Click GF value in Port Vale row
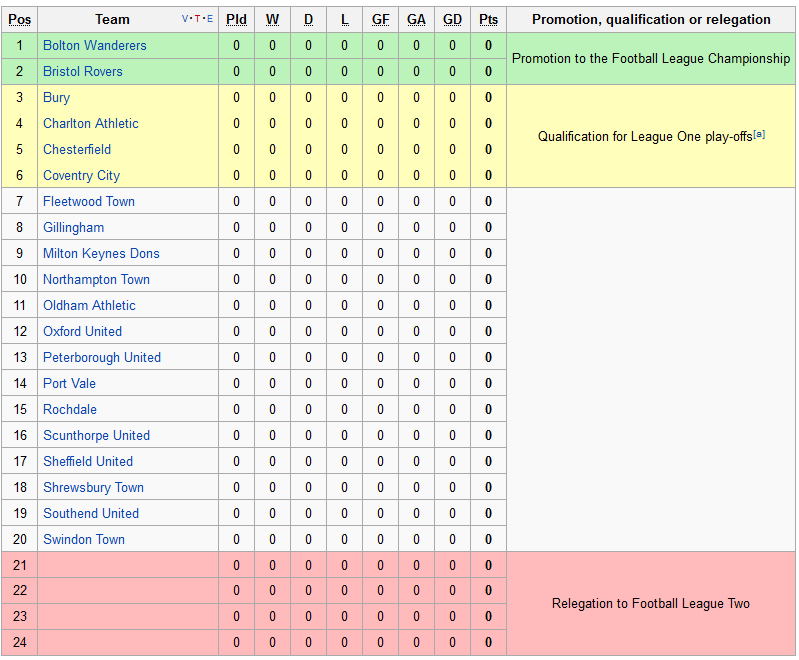Screen dimensions: 799x660 (x=381, y=383)
